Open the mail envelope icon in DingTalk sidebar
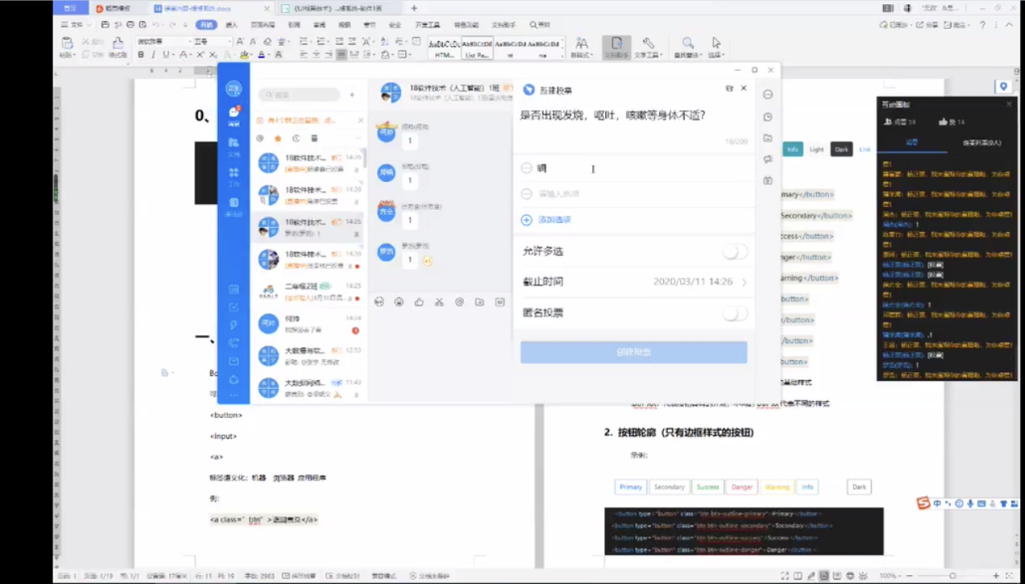This screenshot has width=1025, height=584. 234,361
